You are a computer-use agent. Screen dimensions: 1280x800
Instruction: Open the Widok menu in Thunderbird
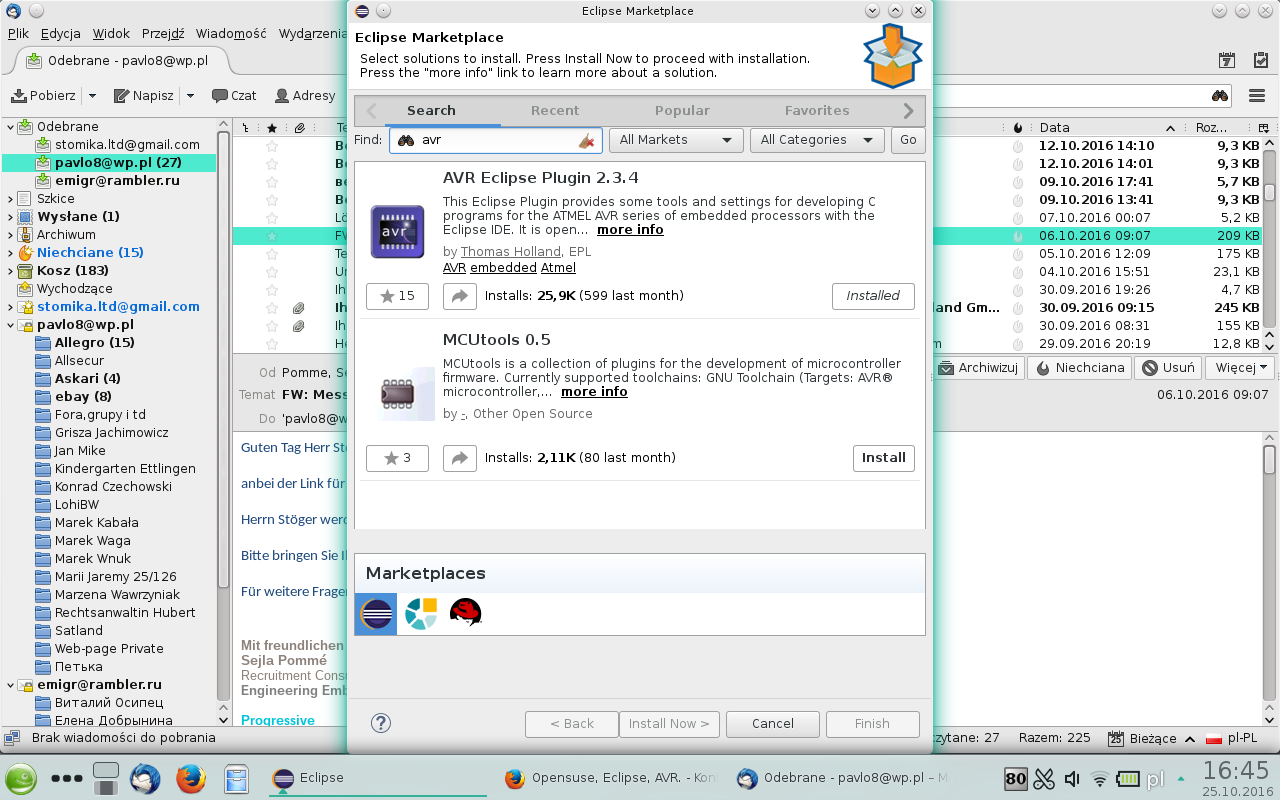pyautogui.click(x=111, y=33)
